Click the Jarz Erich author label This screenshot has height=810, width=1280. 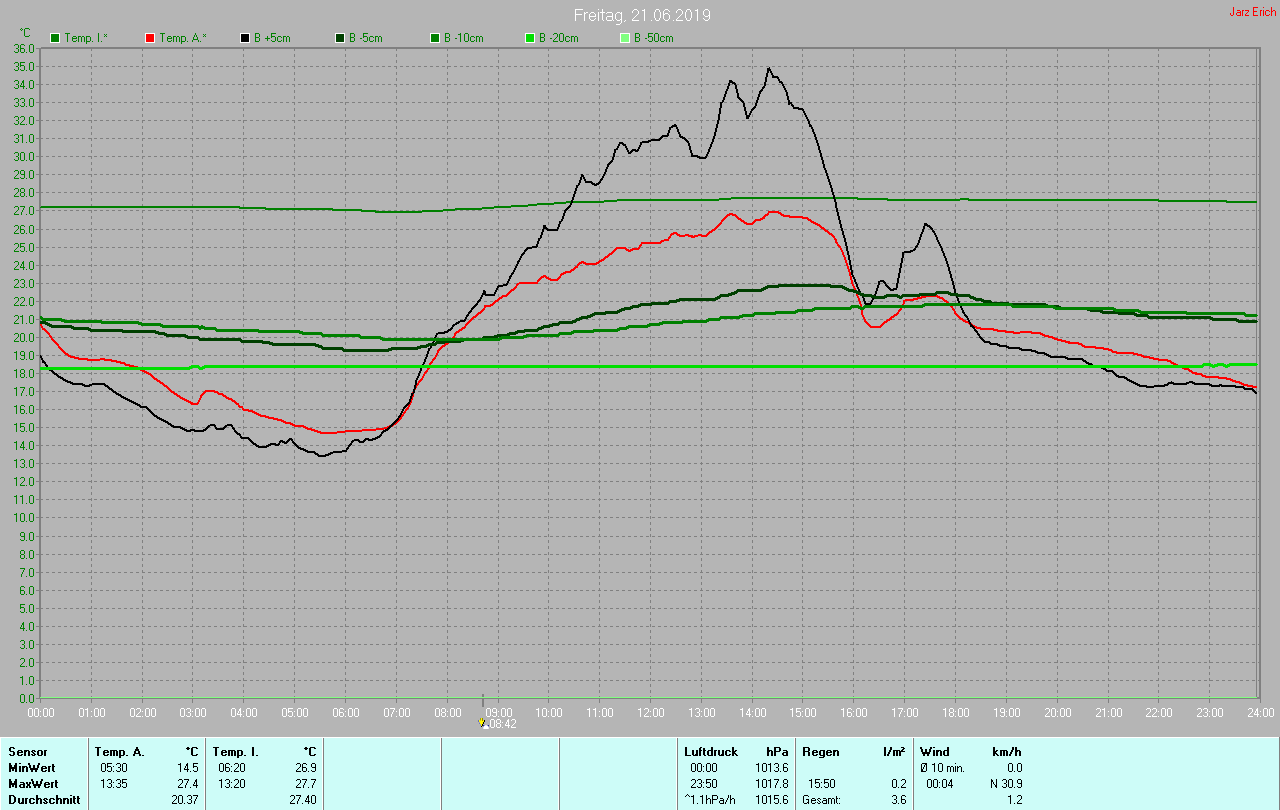point(1252,12)
